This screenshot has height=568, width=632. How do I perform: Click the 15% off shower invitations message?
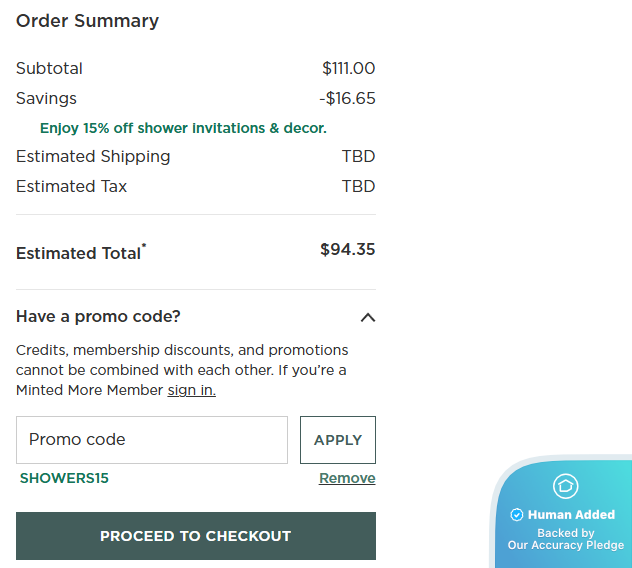pyautogui.click(x=183, y=128)
